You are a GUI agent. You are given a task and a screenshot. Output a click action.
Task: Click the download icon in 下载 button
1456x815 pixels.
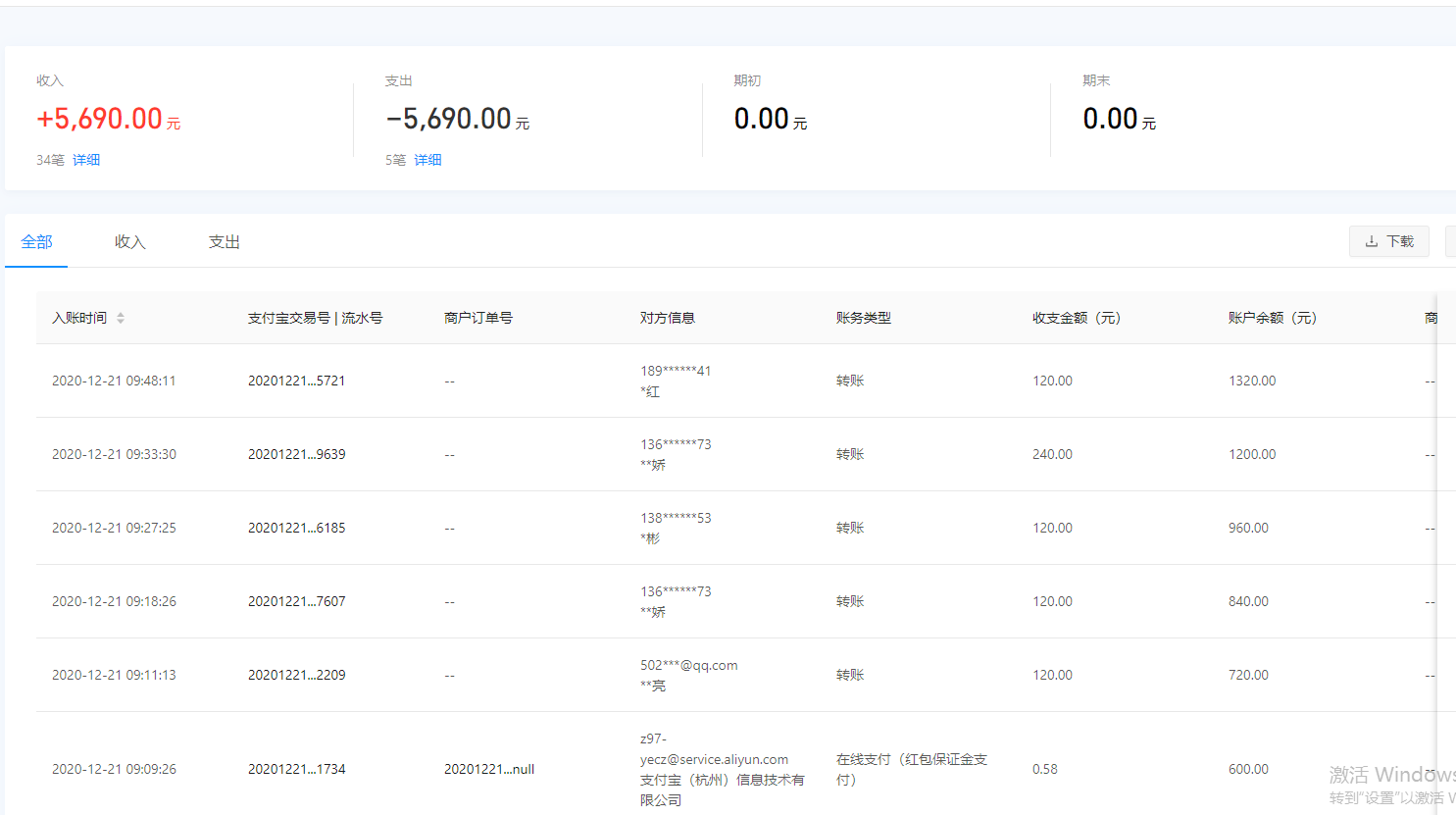click(x=1372, y=241)
